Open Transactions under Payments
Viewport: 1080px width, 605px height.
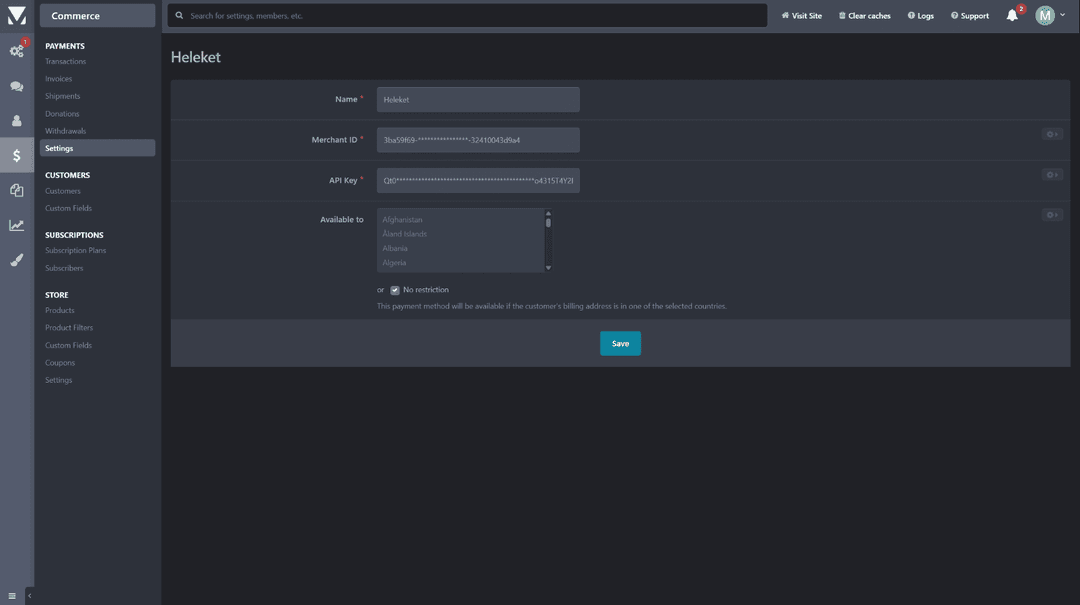(65, 62)
